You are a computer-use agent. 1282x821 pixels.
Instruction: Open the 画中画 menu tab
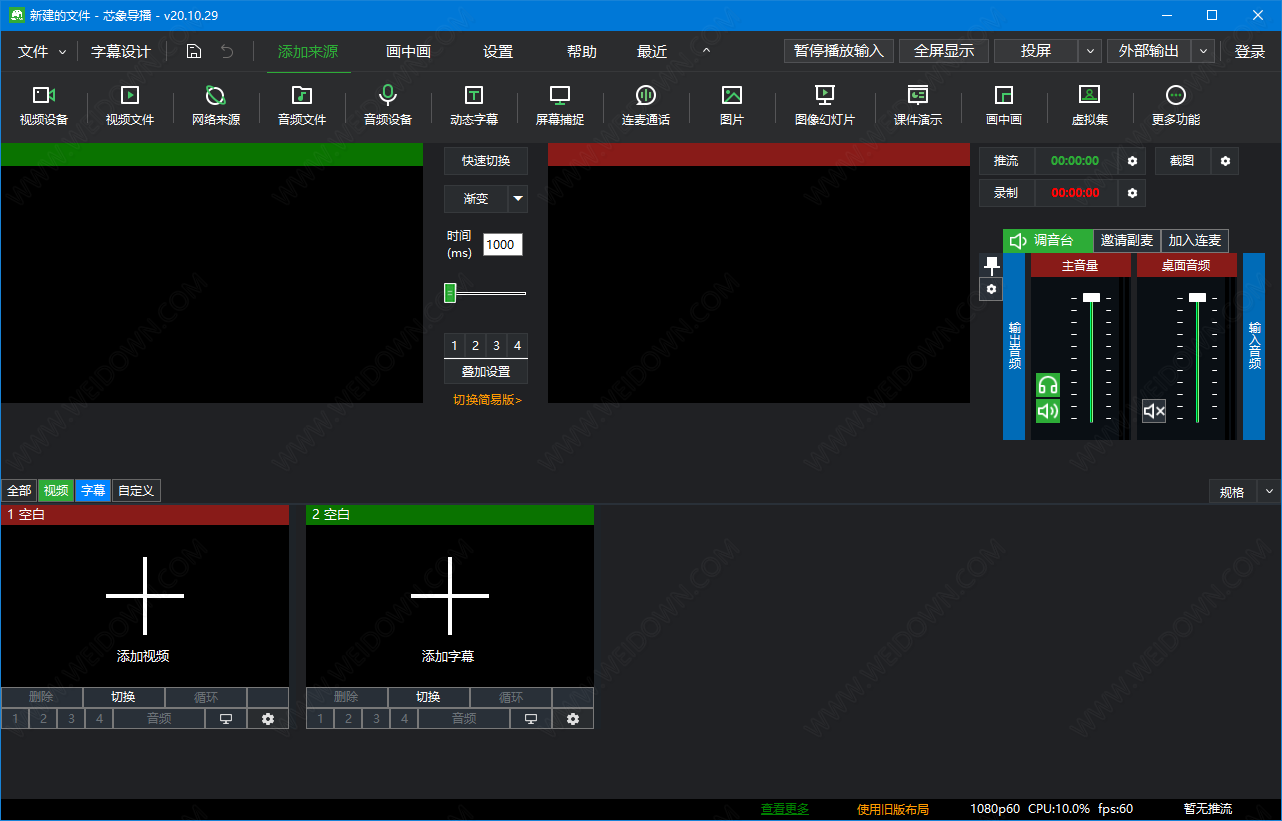[x=408, y=52]
